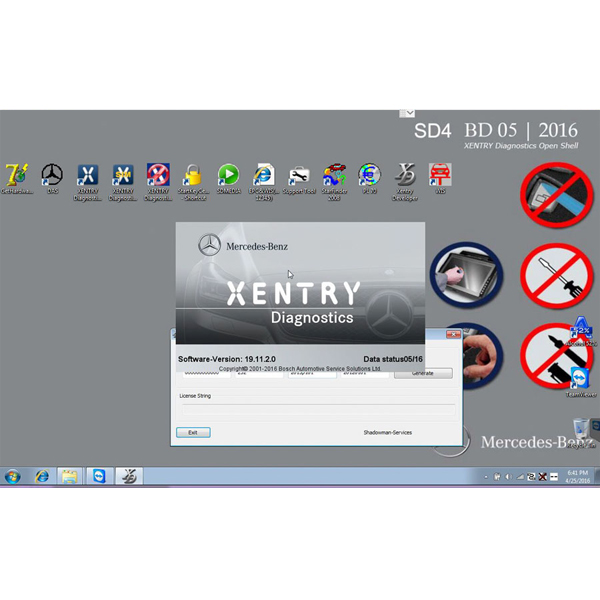Open Windows Explorer folder in the taskbar
The height and width of the screenshot is (600, 600).
pos(69,476)
